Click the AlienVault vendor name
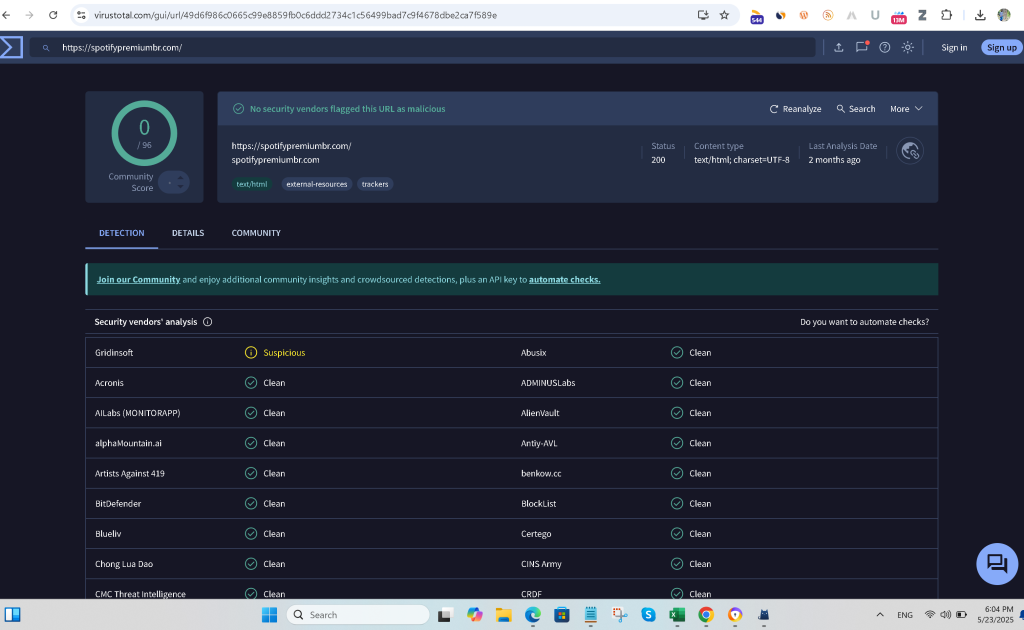The width and height of the screenshot is (1024, 630). click(539, 413)
